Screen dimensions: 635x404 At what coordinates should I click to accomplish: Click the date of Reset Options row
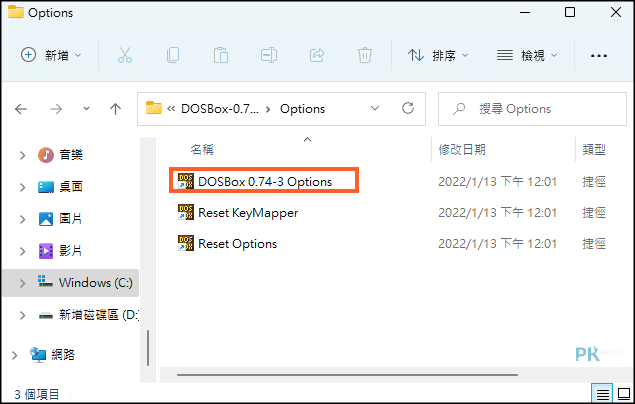coord(497,244)
